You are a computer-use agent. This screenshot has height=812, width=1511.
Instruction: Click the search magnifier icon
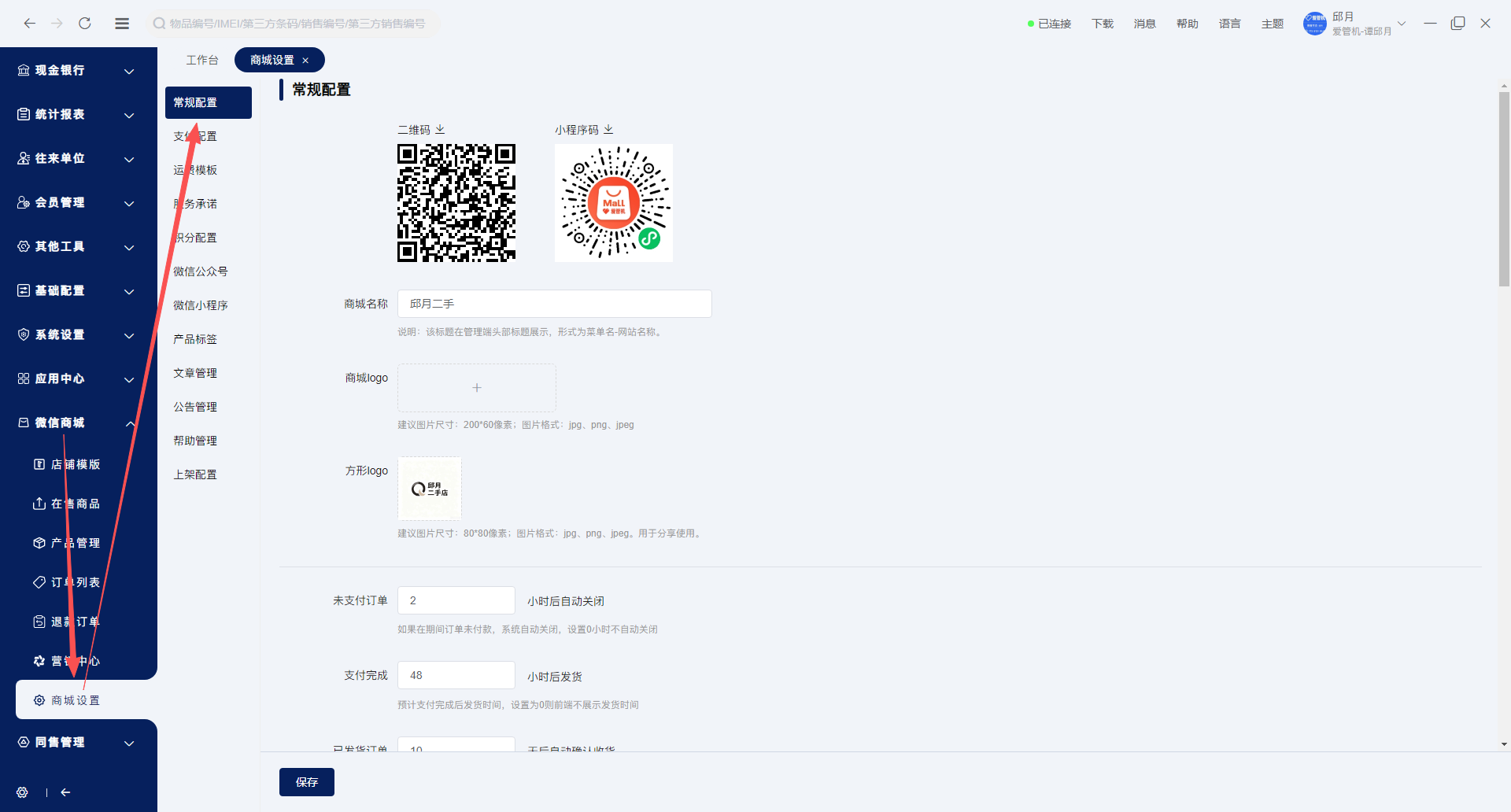pos(159,24)
